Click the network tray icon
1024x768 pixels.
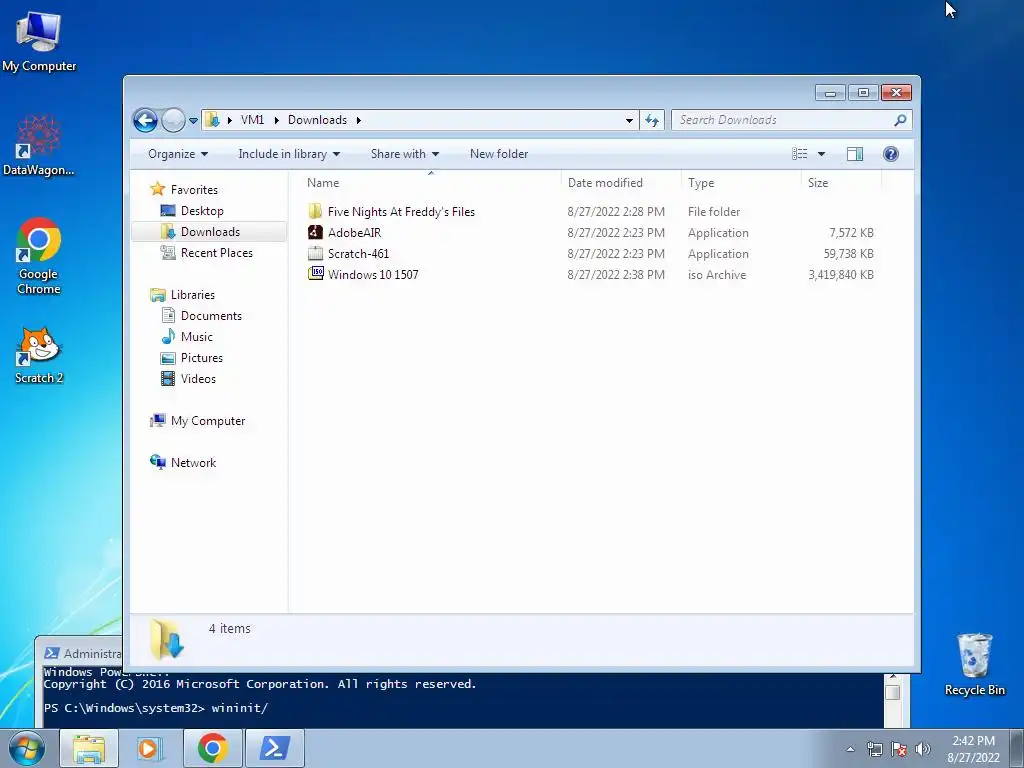tap(874, 749)
